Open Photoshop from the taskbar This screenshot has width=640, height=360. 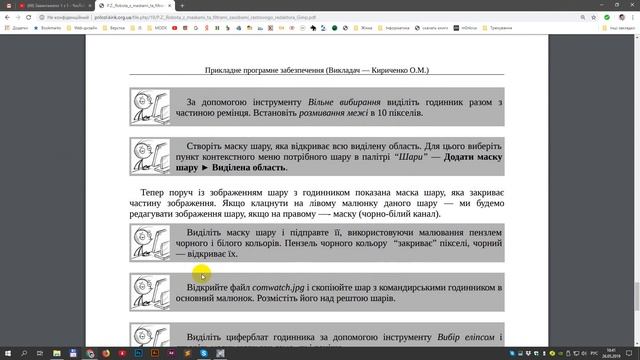click(139, 353)
